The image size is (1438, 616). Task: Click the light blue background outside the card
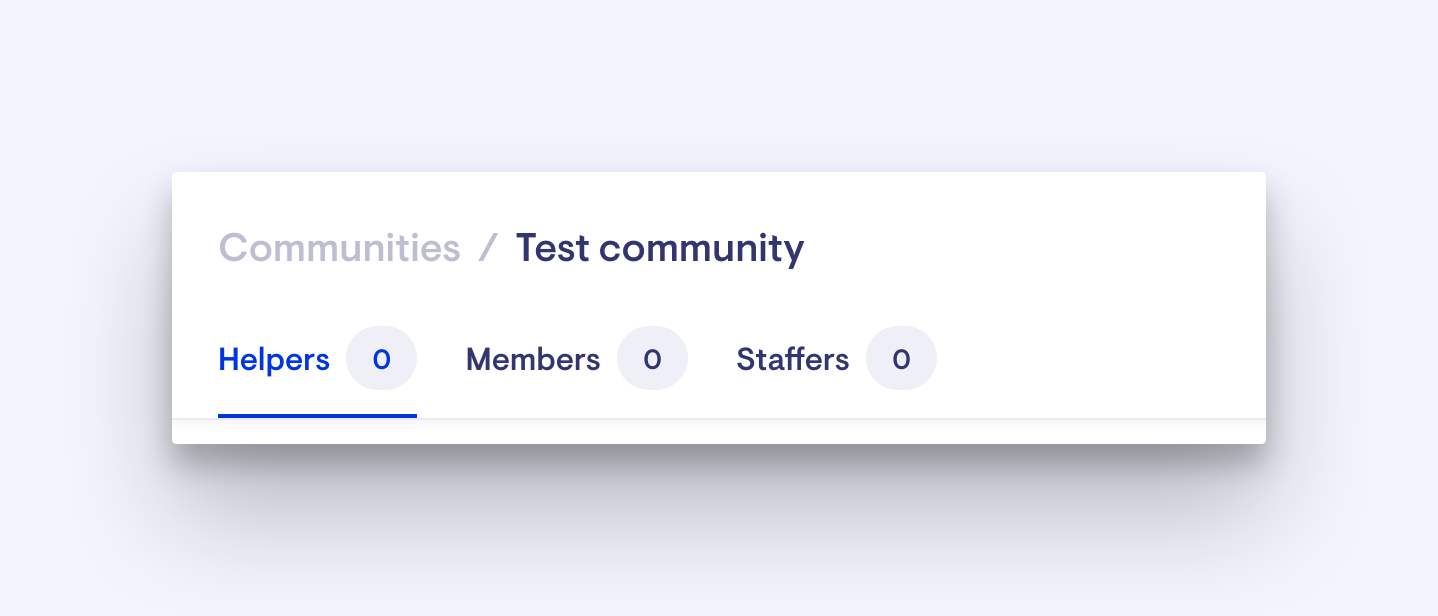pos(718,80)
